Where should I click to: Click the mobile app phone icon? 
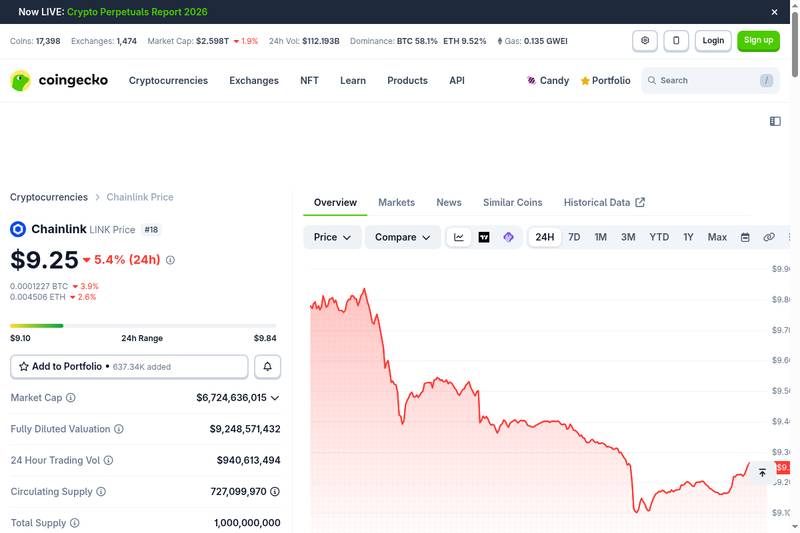pos(676,40)
